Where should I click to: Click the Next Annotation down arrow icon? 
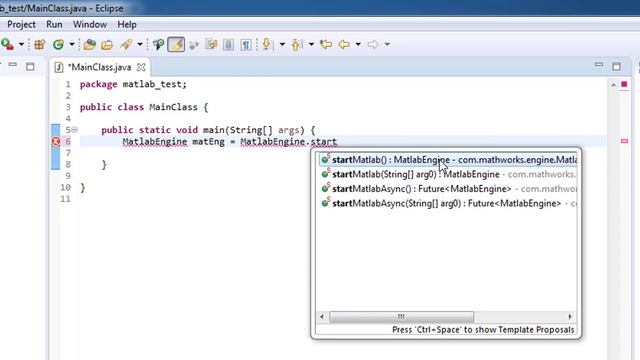pyautogui.click(x=267, y=44)
